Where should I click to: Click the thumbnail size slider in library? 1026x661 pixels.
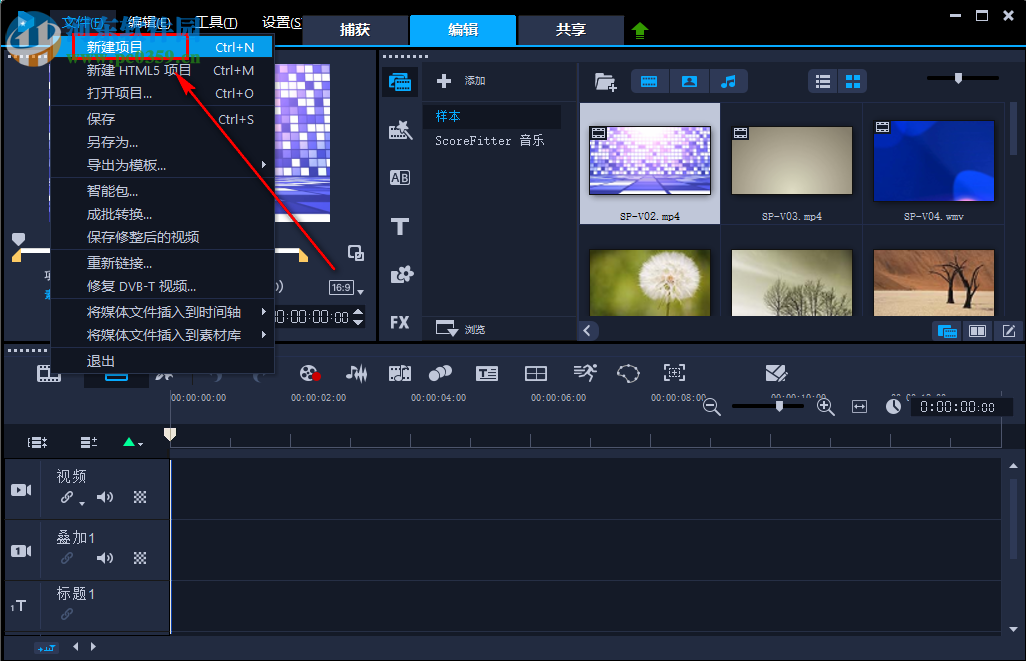click(958, 78)
